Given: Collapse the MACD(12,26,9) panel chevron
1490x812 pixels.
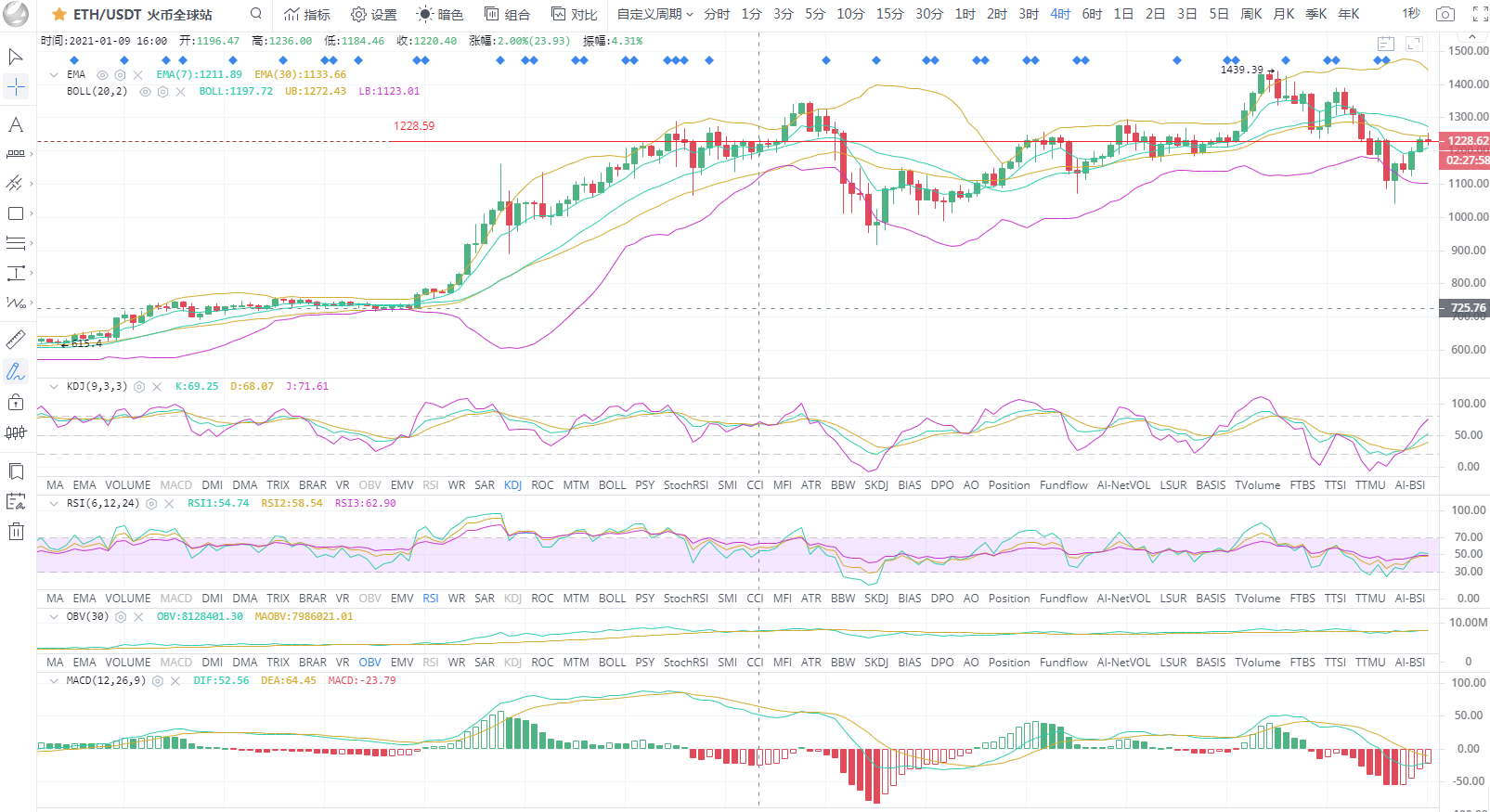Looking at the screenshot, I should [x=54, y=681].
